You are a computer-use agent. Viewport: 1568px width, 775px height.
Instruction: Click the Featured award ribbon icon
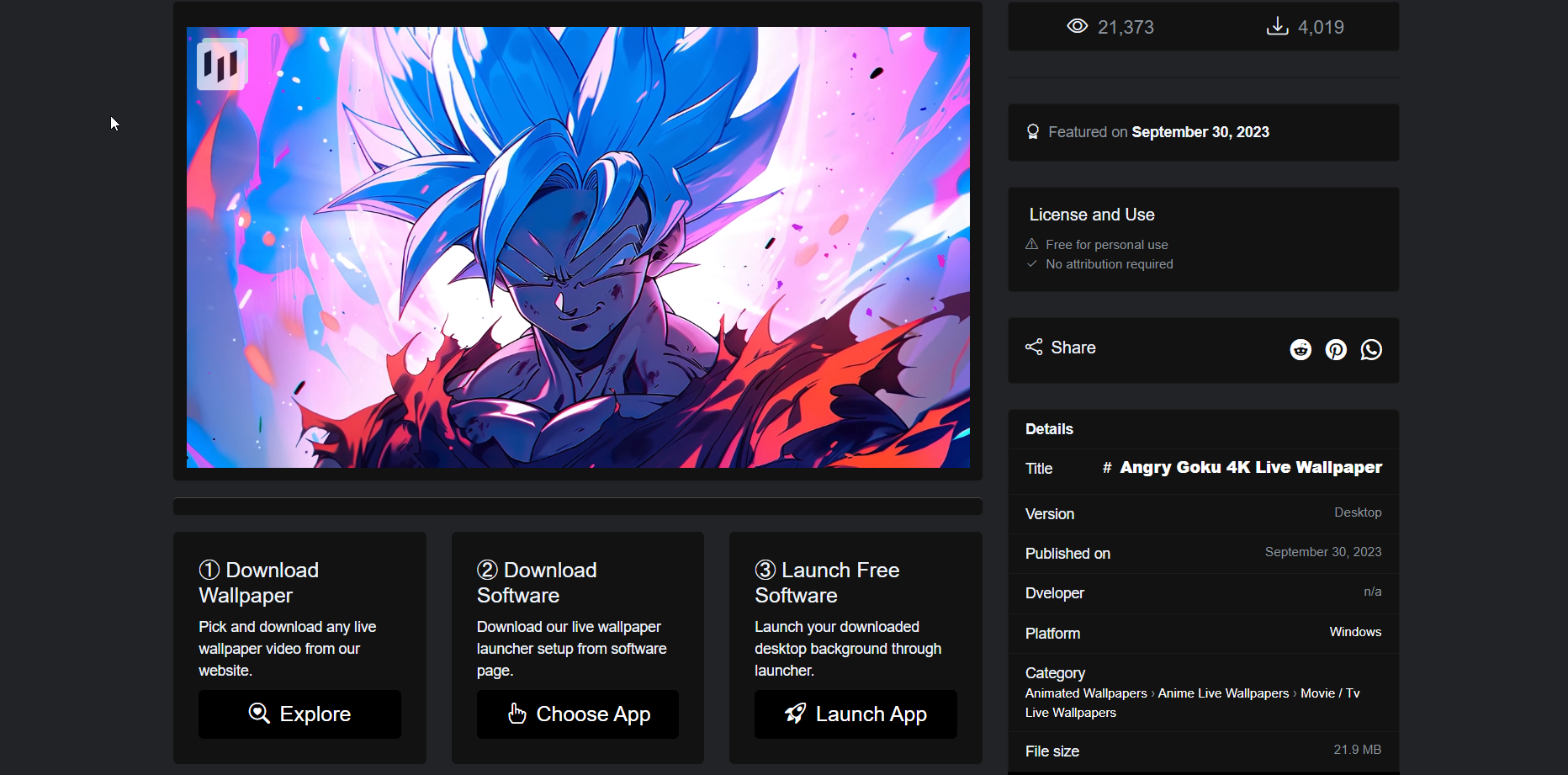point(1033,132)
